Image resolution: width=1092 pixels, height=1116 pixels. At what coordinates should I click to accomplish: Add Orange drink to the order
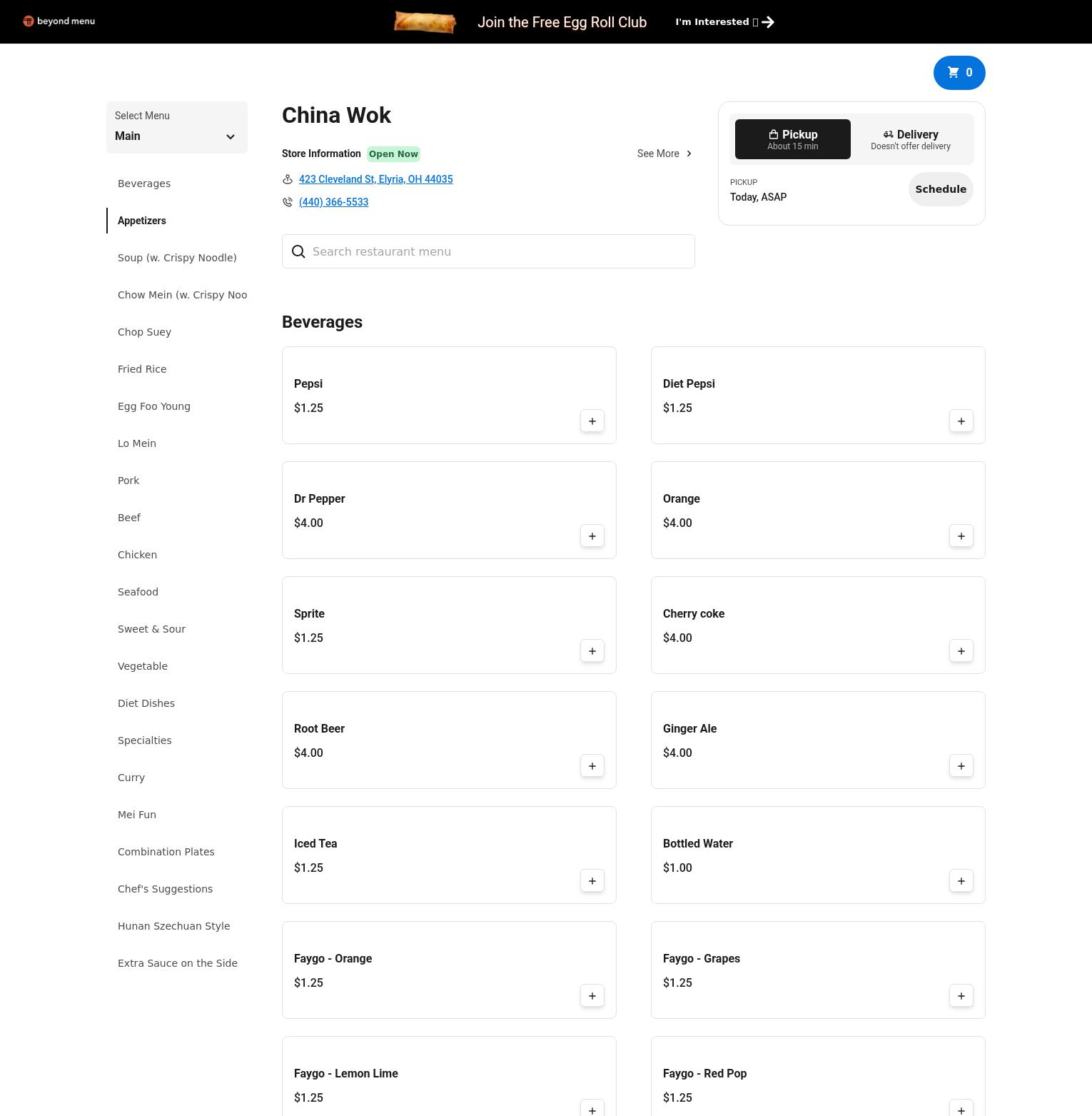click(961, 536)
